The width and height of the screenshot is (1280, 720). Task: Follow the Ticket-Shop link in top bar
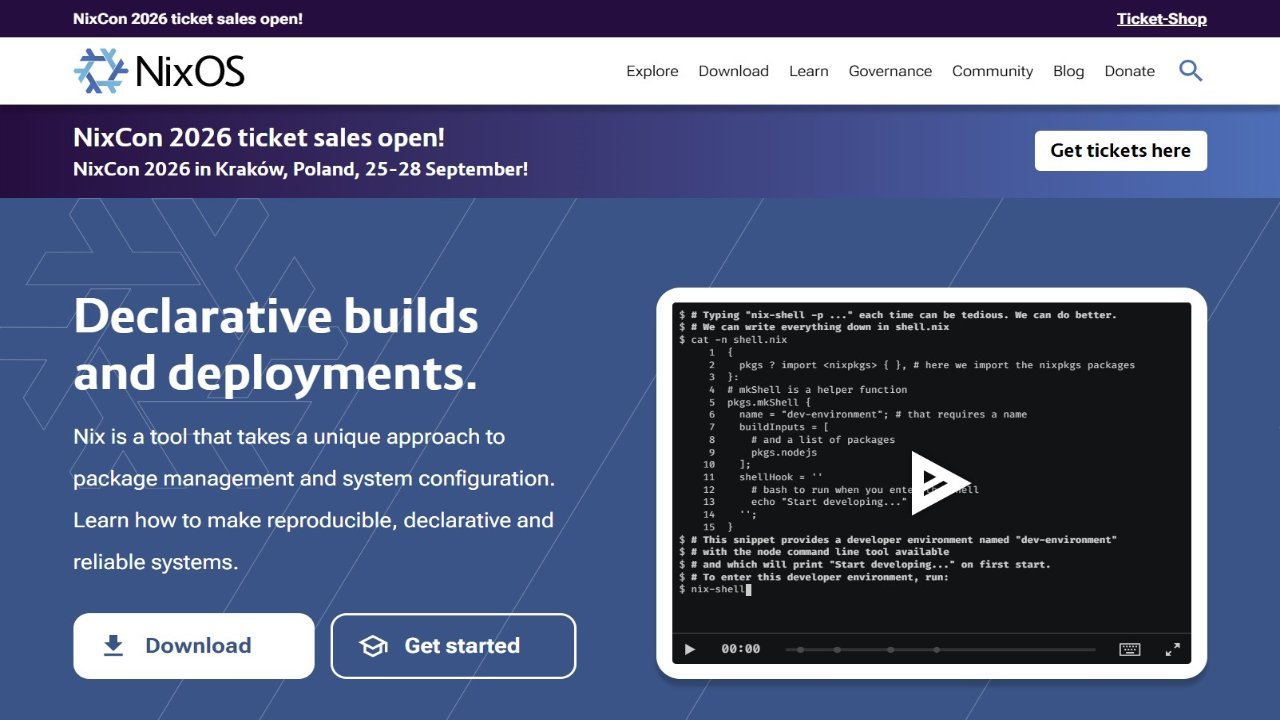click(1161, 18)
